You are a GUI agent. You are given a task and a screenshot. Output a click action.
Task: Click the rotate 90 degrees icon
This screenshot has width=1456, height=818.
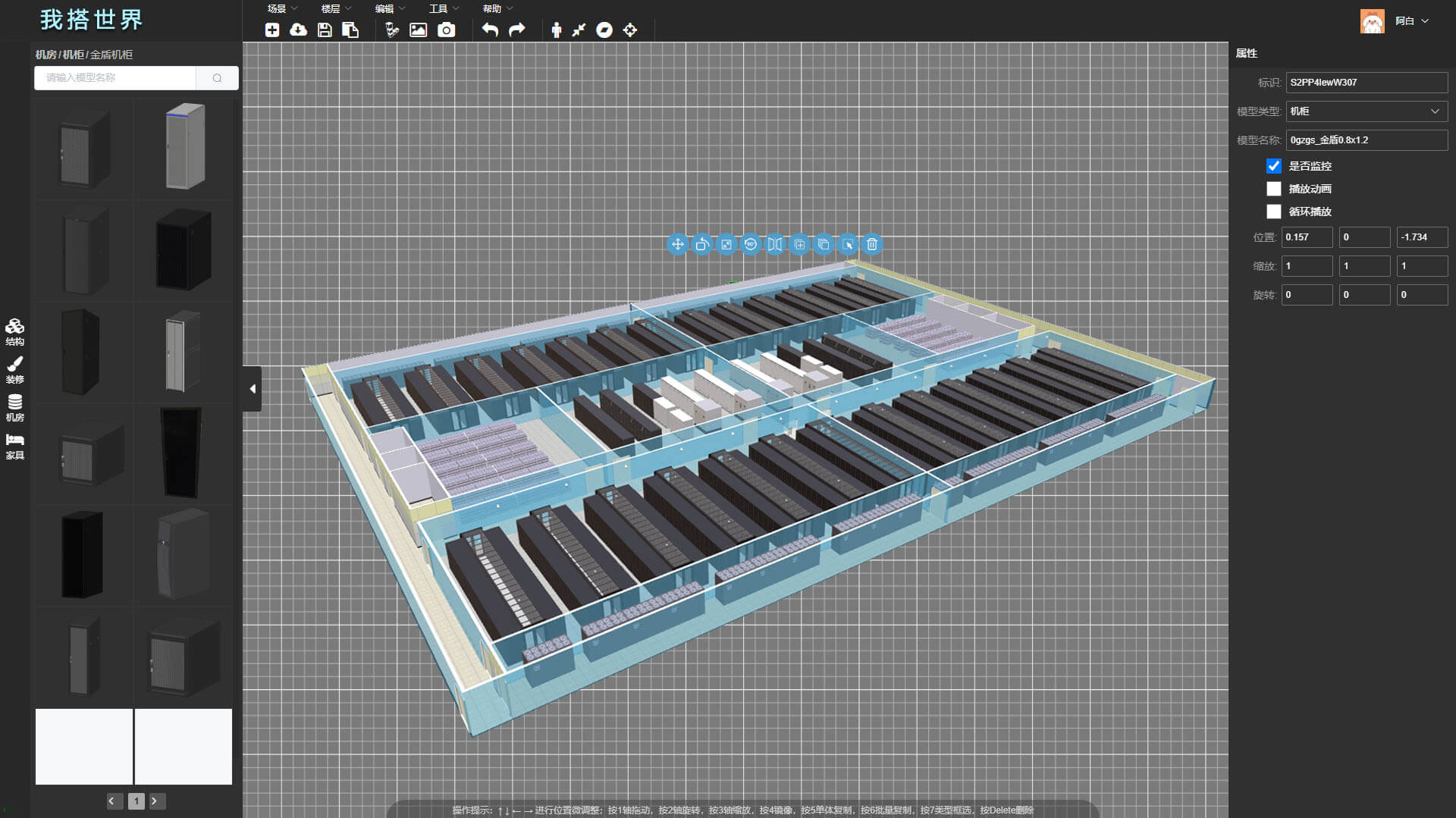click(750, 244)
